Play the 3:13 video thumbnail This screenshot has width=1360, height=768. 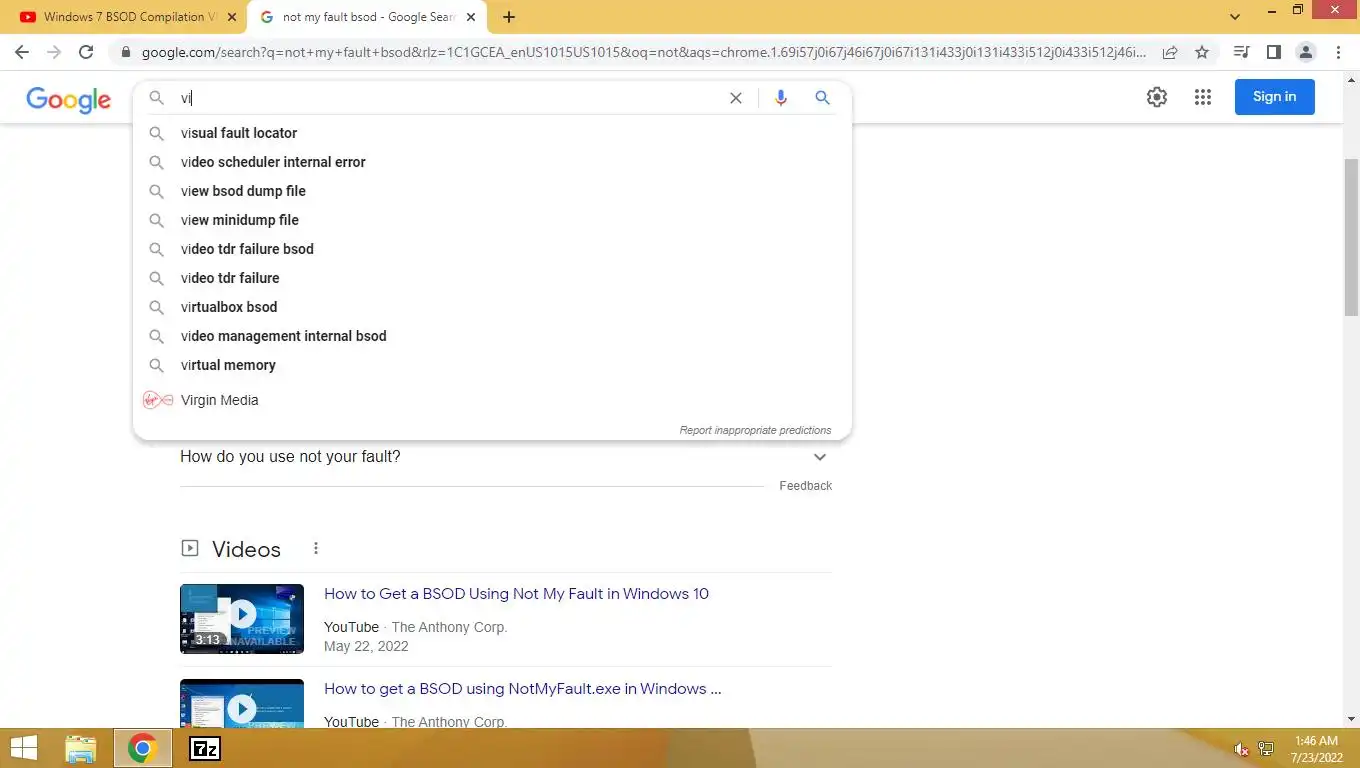(242, 619)
